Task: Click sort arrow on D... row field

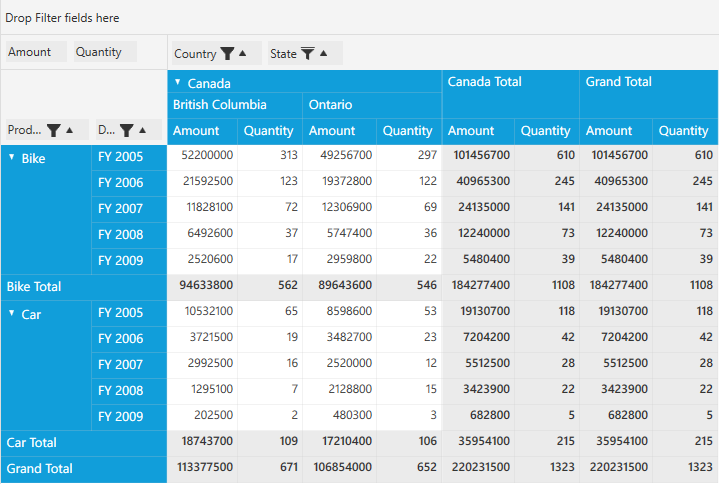Action: (x=143, y=130)
